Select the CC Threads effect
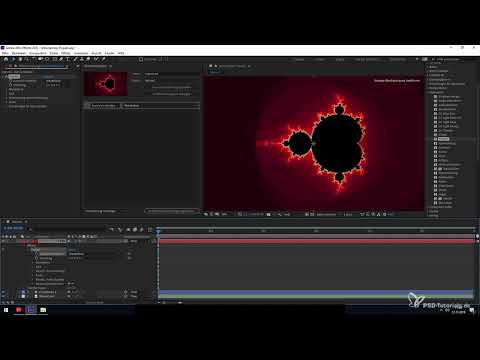 coord(446,131)
